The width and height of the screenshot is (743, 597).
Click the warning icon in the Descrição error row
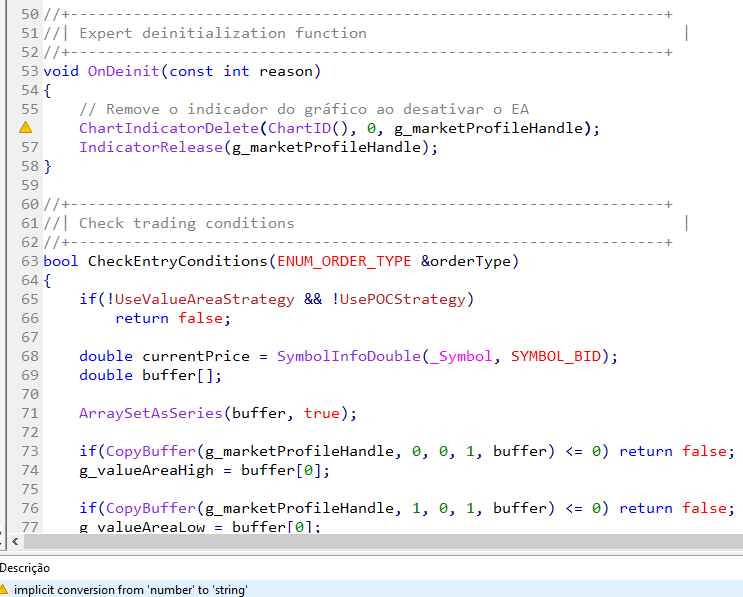click(x=3, y=589)
